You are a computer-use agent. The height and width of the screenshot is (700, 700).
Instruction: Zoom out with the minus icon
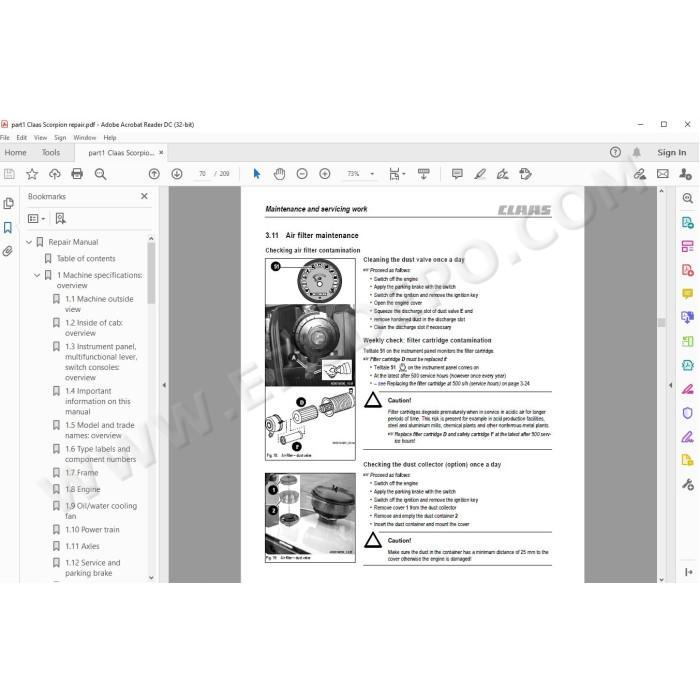point(302,174)
